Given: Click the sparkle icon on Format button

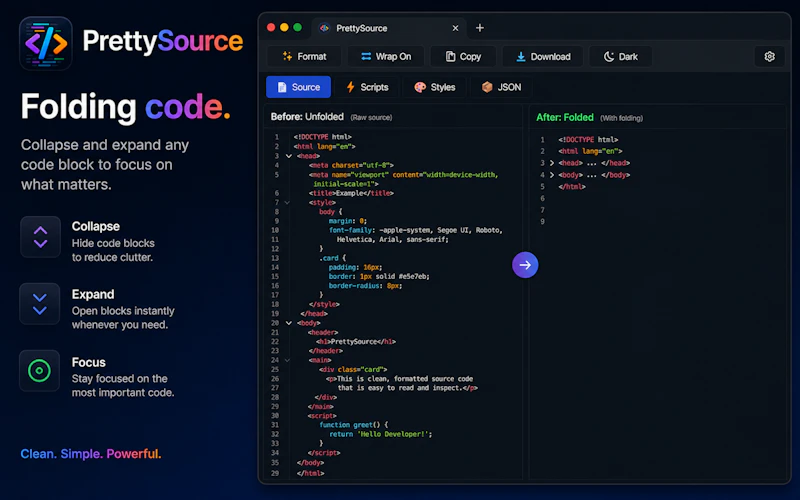Looking at the screenshot, I should click(x=287, y=56).
